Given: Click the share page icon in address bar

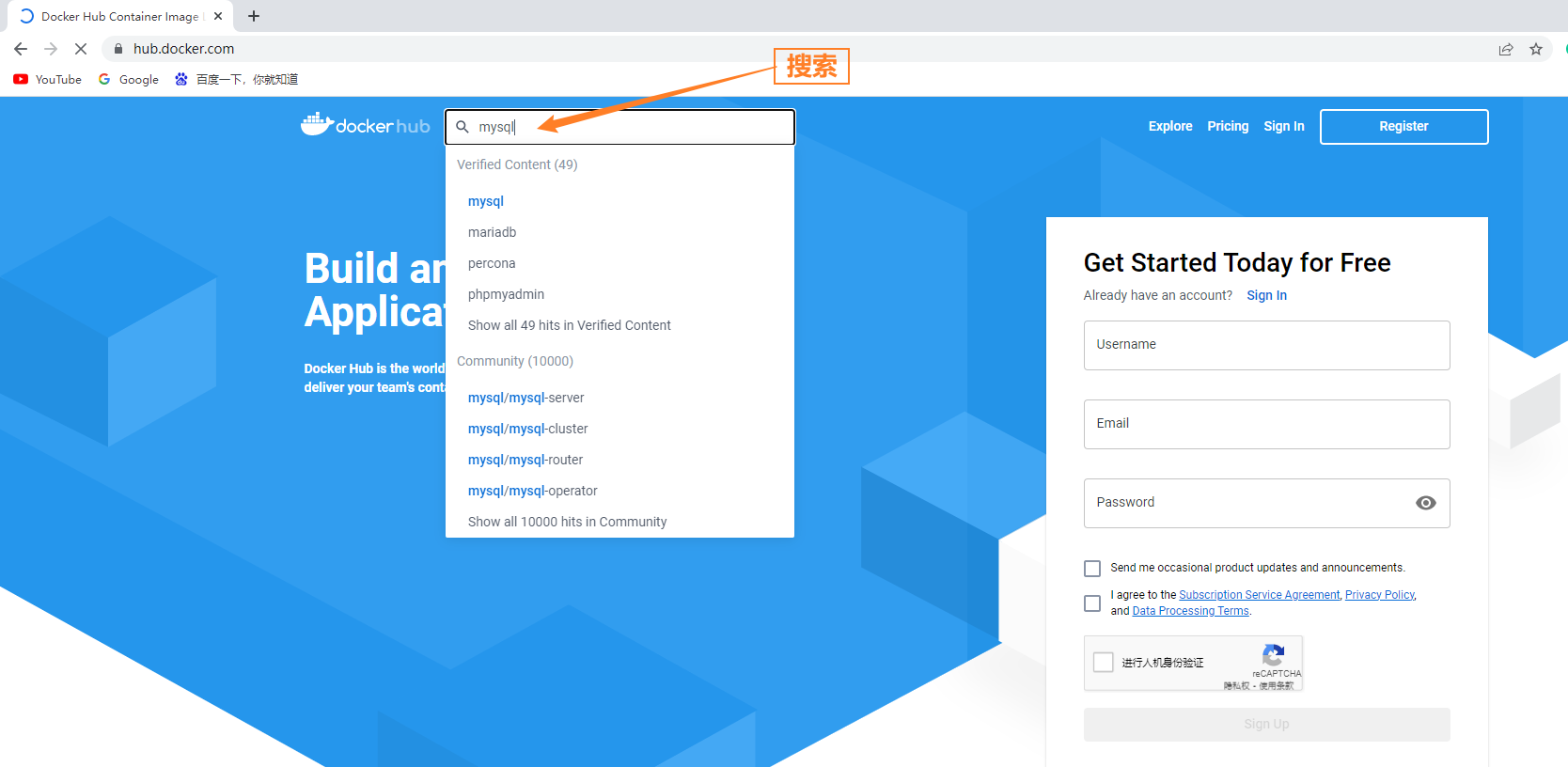Looking at the screenshot, I should tap(1506, 49).
